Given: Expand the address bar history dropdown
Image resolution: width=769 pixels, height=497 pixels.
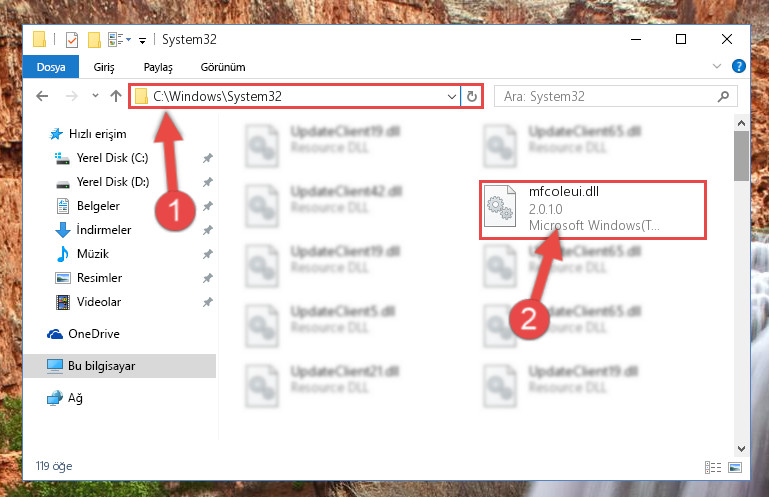Looking at the screenshot, I should coord(452,96).
